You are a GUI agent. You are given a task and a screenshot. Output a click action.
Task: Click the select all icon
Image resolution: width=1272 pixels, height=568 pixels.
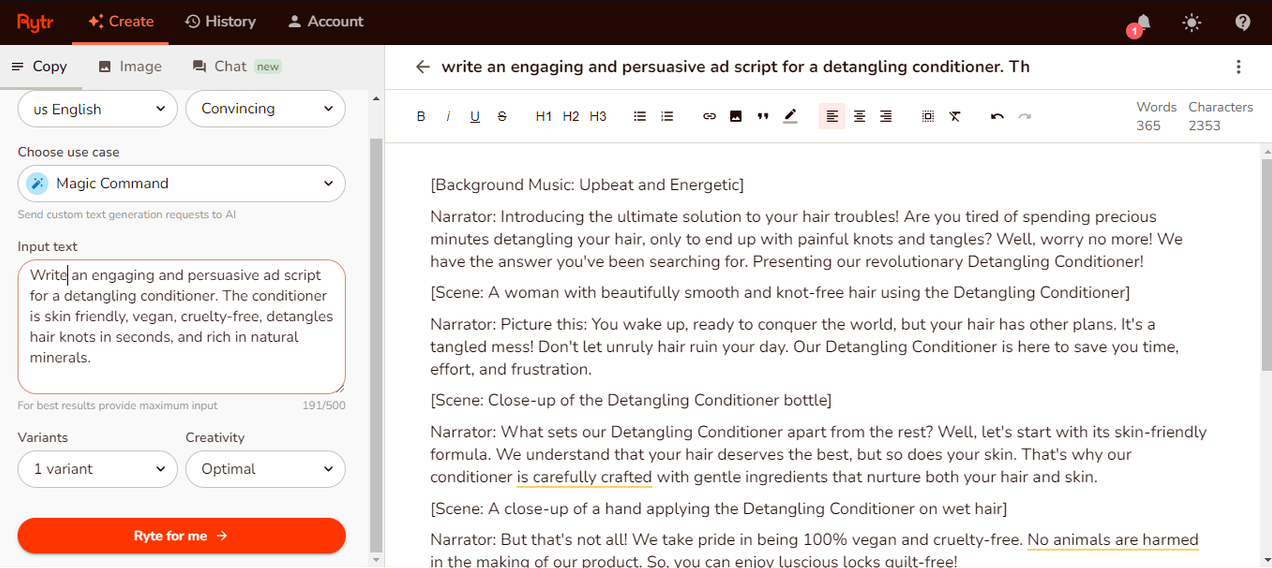coord(928,116)
